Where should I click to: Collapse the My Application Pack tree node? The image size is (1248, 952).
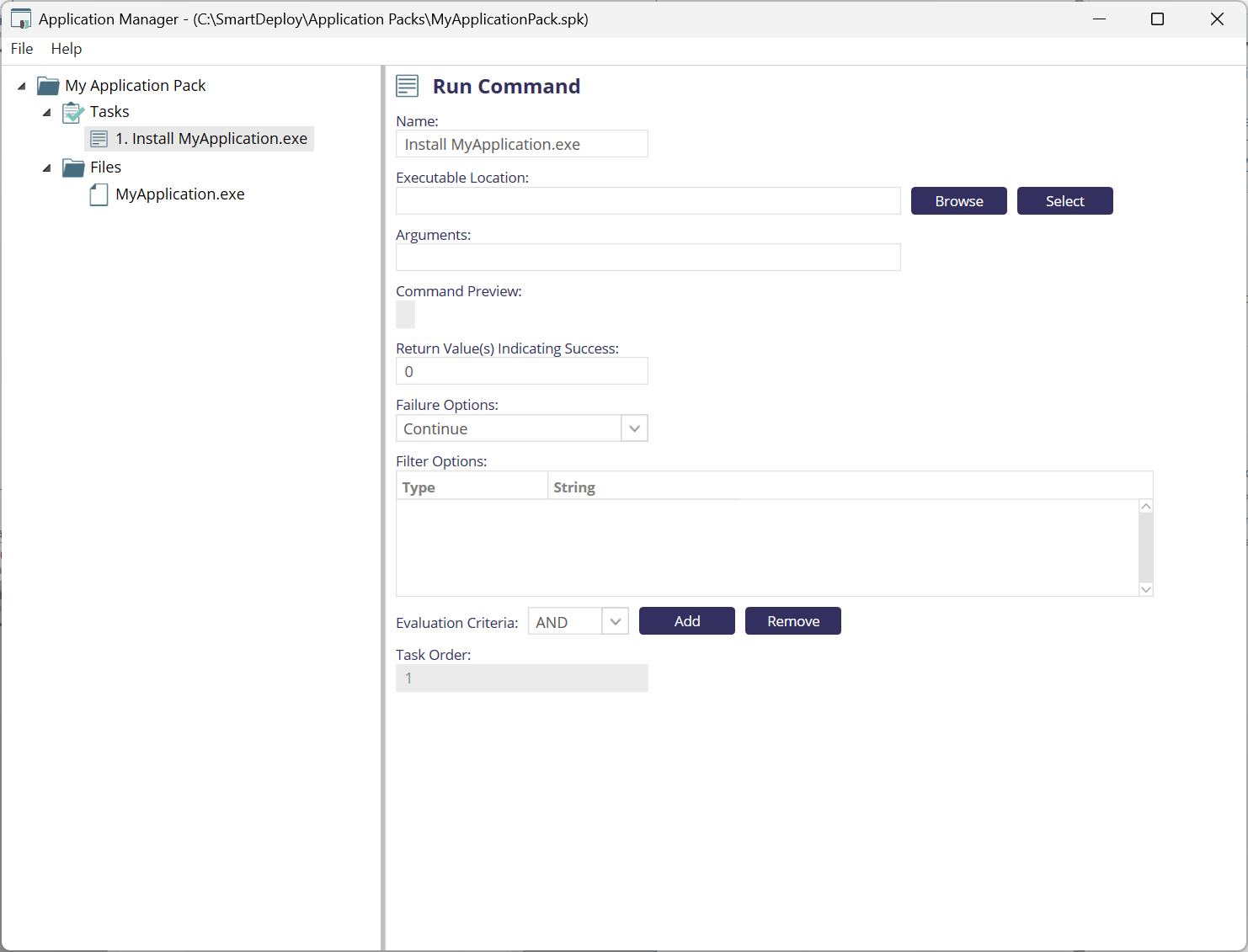pyautogui.click(x=22, y=86)
